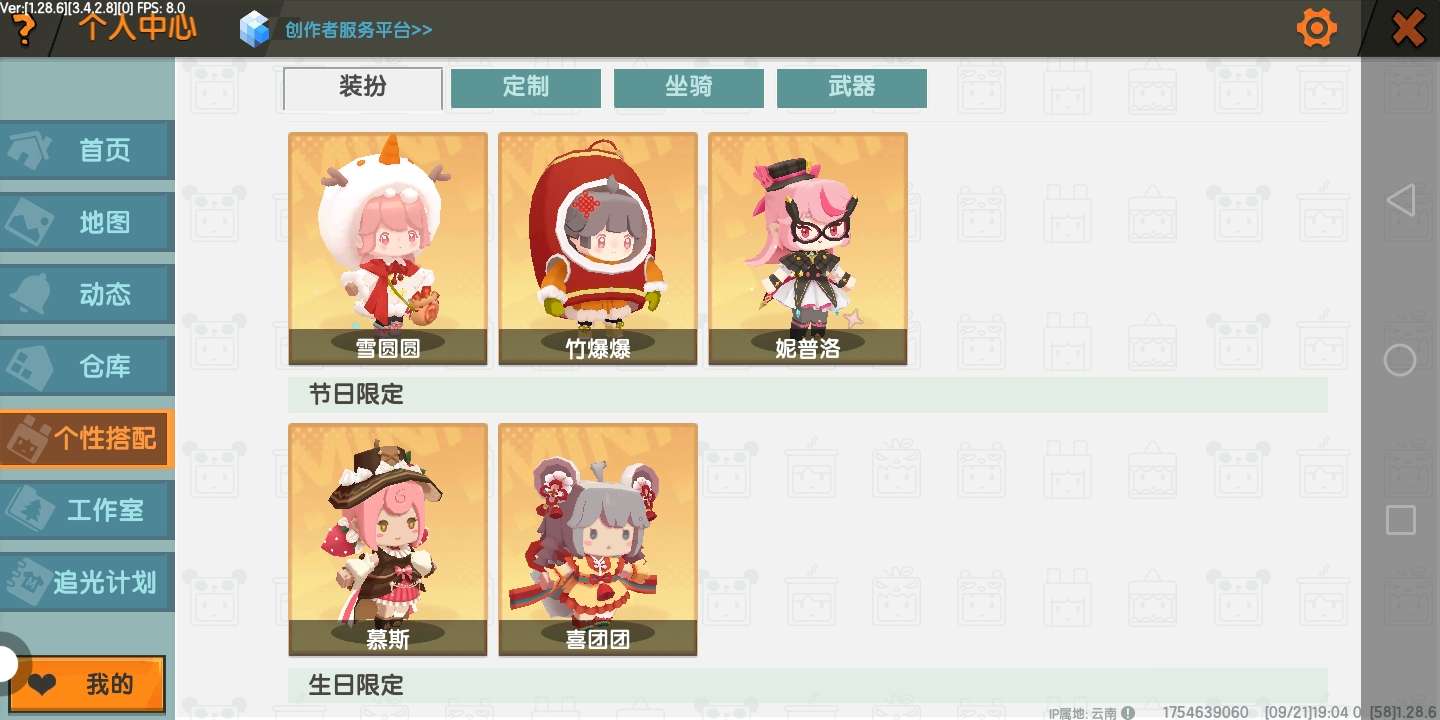Click the blue cube creator platform icon
Viewport: 1440px width, 720px height.
click(255, 29)
